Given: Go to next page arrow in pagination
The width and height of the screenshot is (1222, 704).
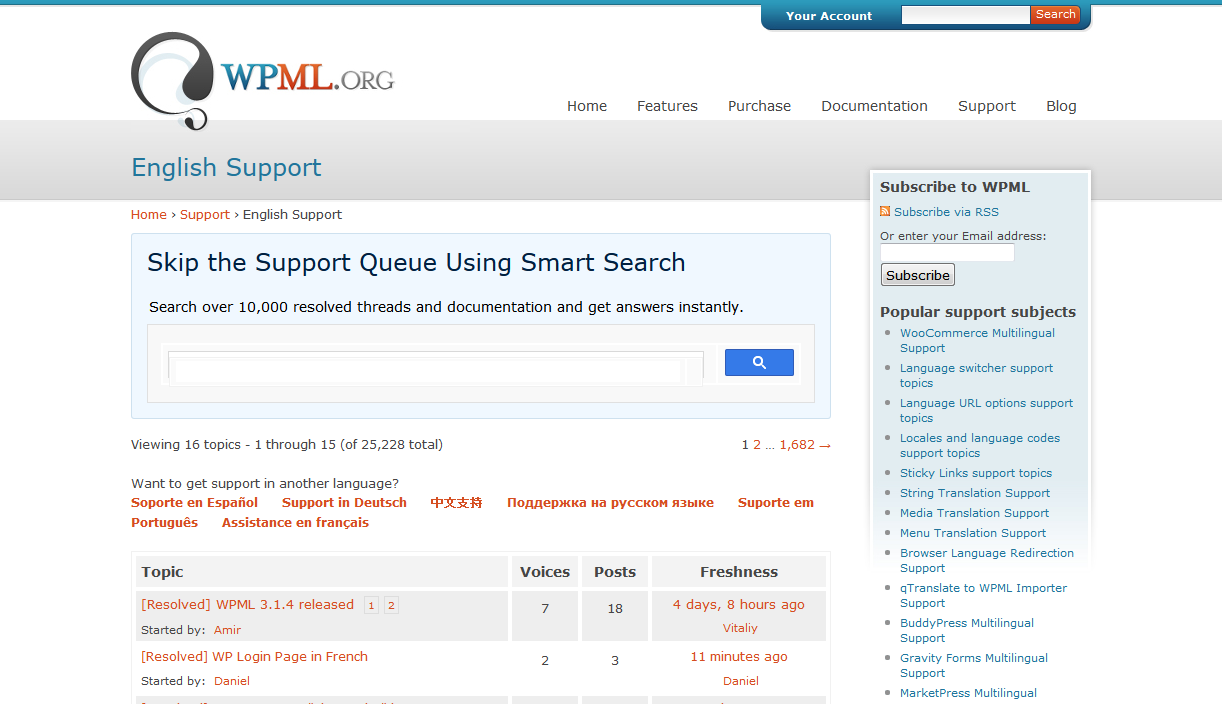Looking at the screenshot, I should [x=825, y=446].
